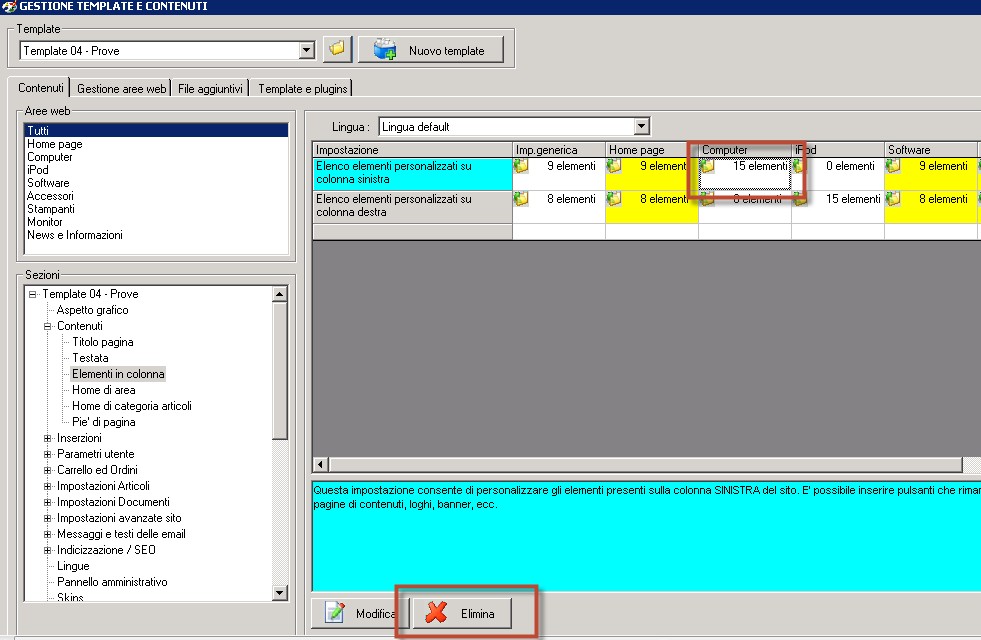The image size is (981, 640).
Task: Click Imp.generica icon in colonna sinistra row
Action: 521,166
